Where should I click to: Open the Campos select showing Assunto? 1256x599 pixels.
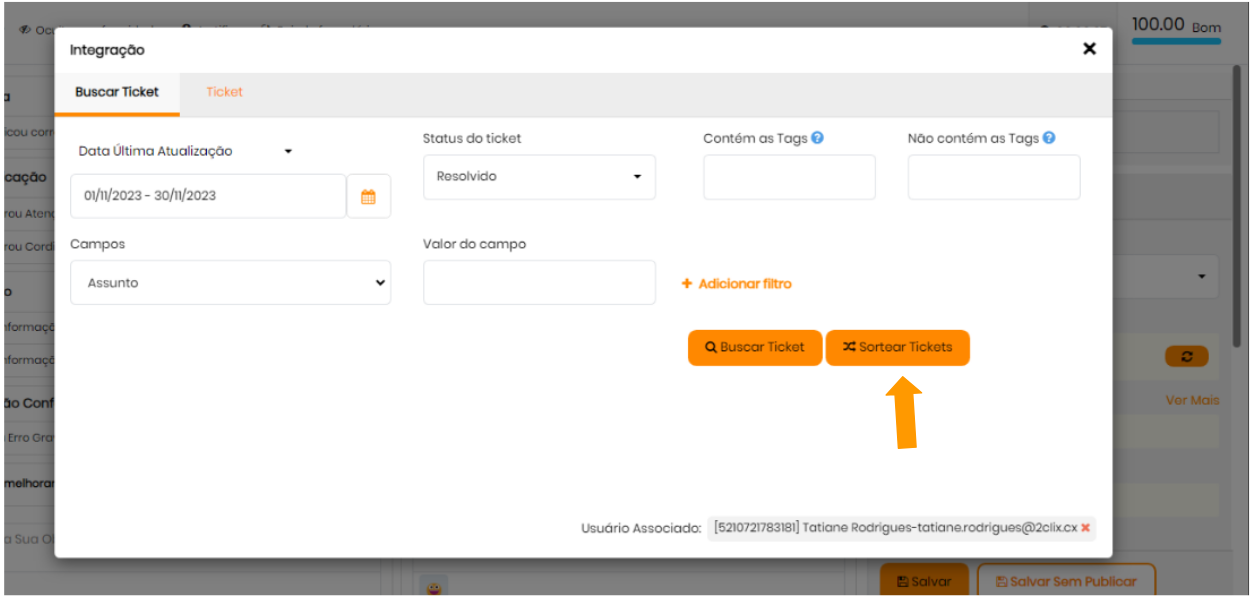(x=230, y=283)
